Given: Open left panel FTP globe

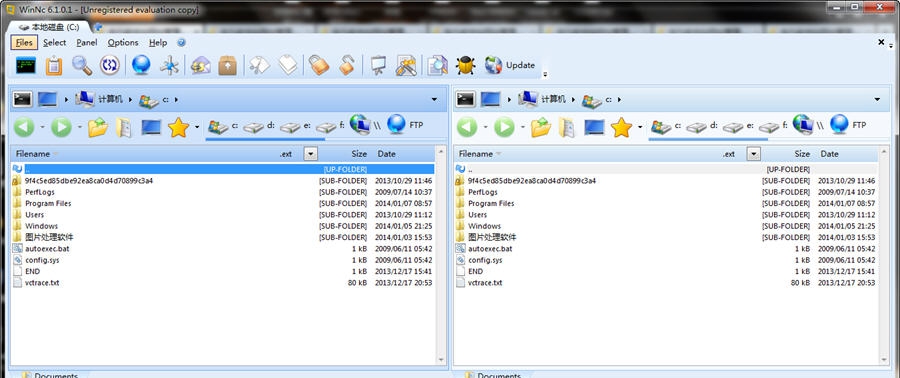Looking at the screenshot, I should point(404,125).
